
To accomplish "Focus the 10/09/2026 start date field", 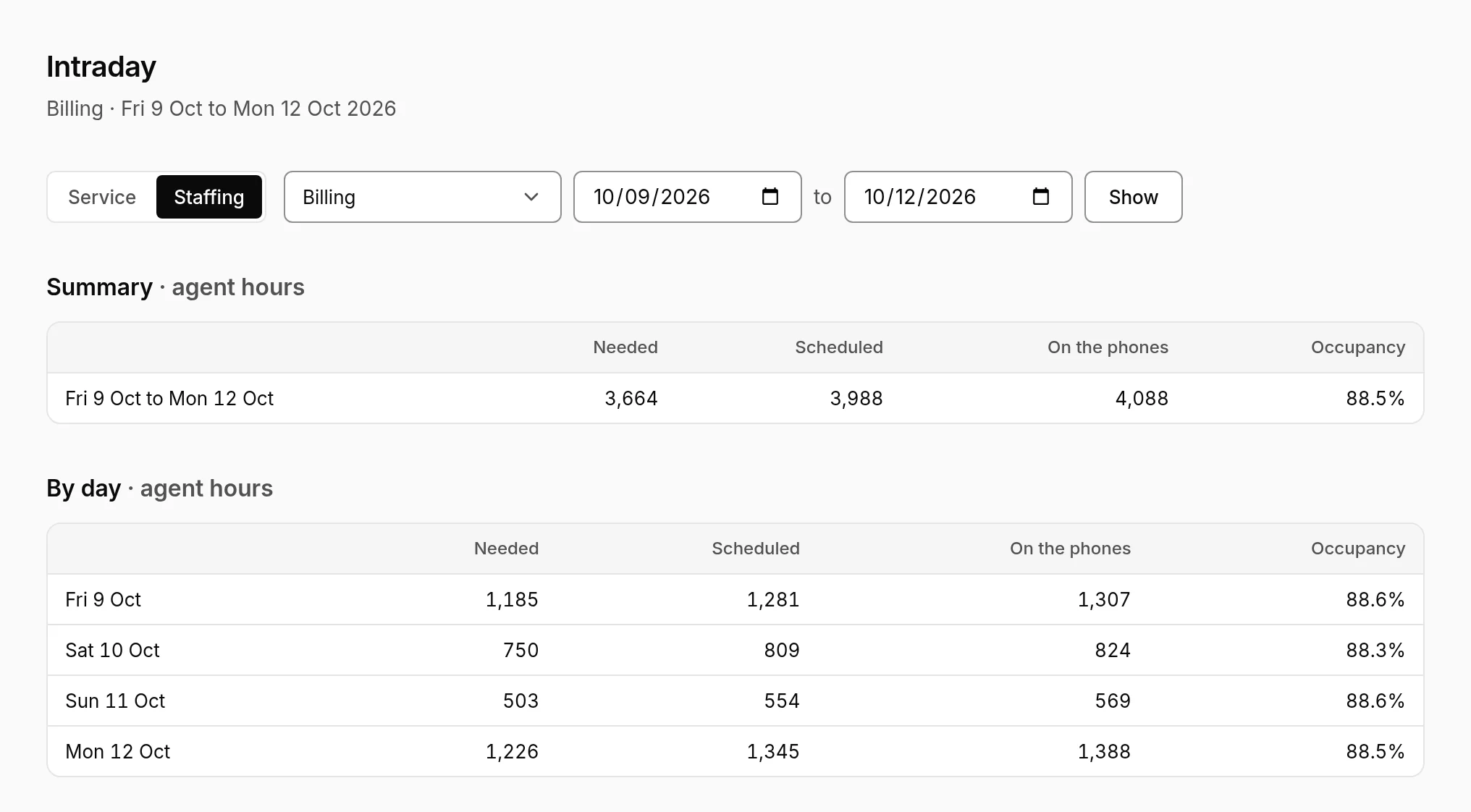I will [688, 197].
